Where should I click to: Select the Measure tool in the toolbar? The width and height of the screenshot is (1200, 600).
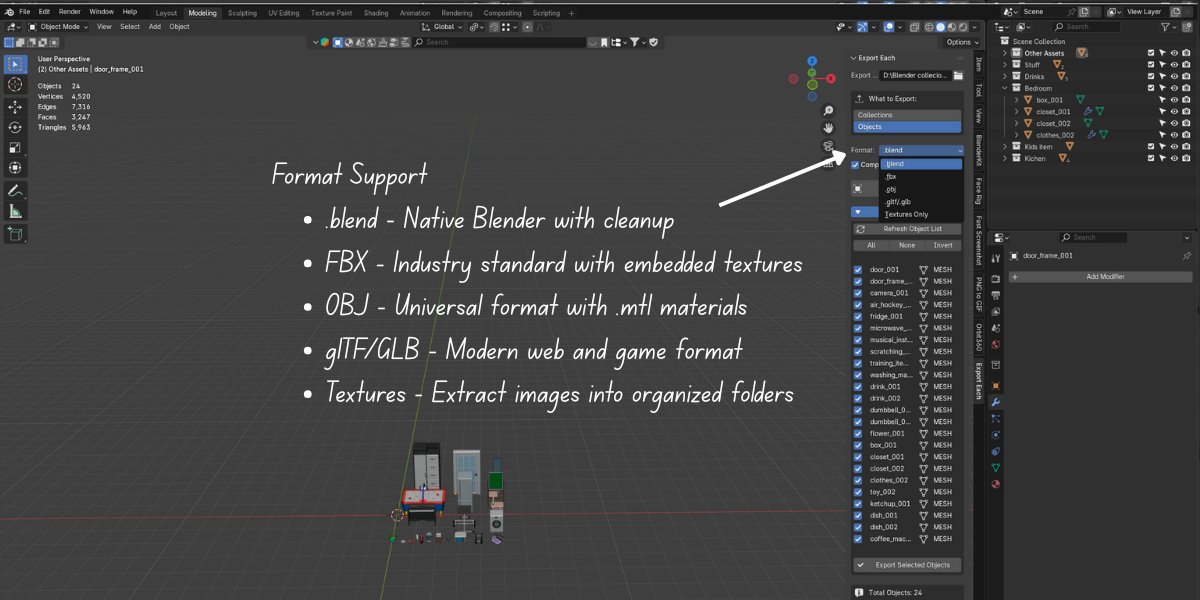(14, 210)
